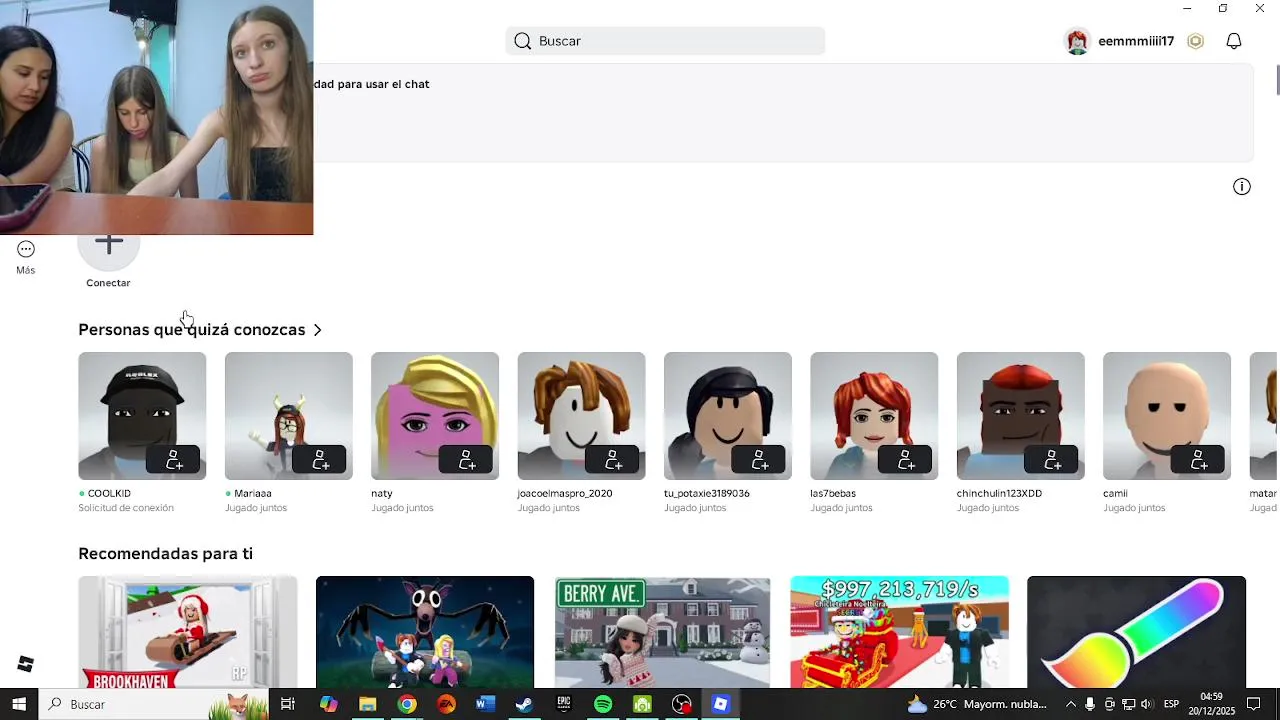Add las7bebas as a connection
Image resolution: width=1280 pixels, height=720 pixels.
(x=906, y=460)
